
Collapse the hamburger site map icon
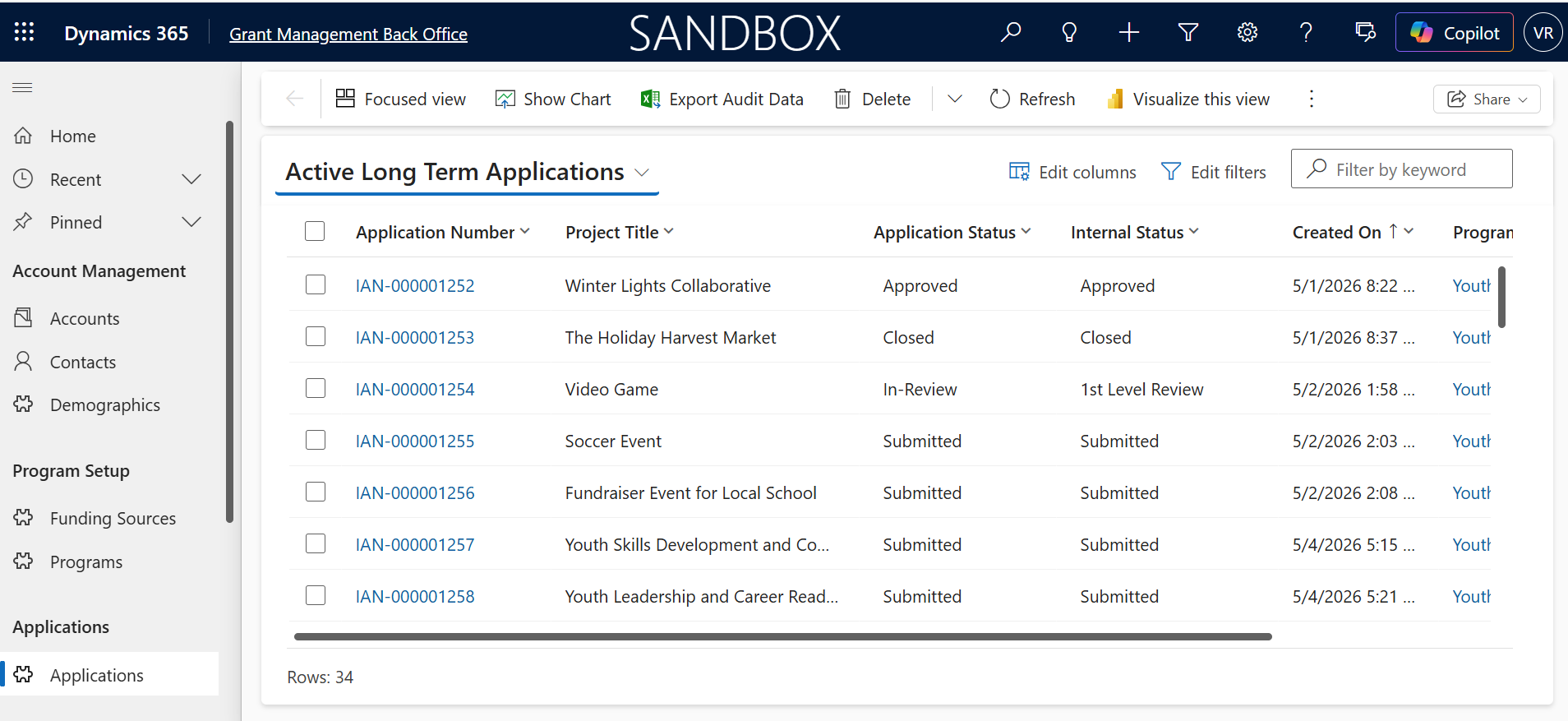coord(22,87)
